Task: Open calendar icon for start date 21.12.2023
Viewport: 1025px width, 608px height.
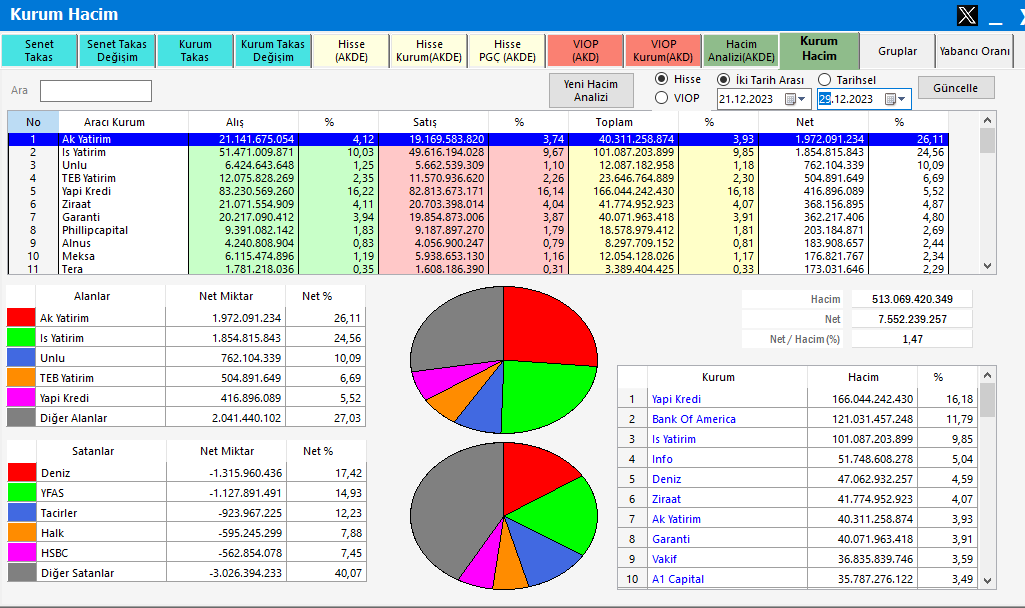Action: coord(790,99)
